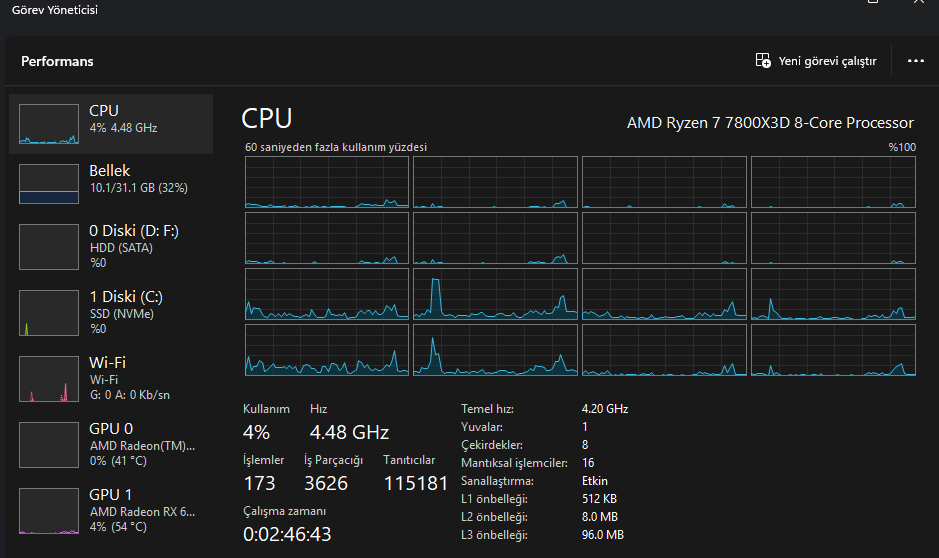
Task: Click the first logical processor graph in the grid
Action: click(x=326, y=182)
